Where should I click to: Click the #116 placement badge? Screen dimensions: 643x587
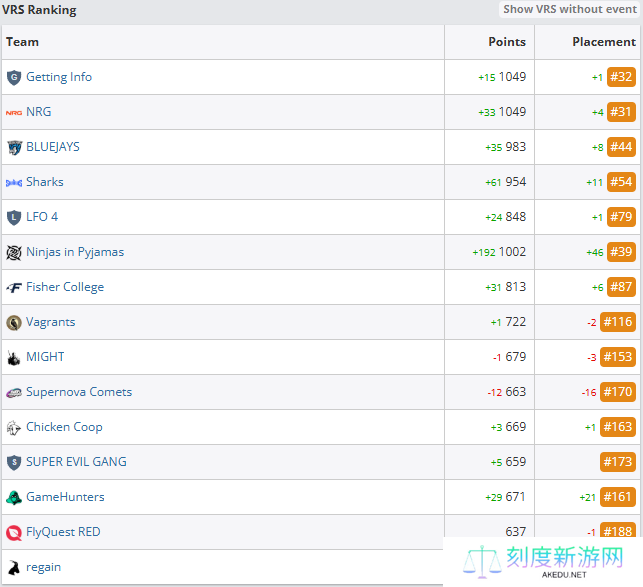(x=618, y=322)
